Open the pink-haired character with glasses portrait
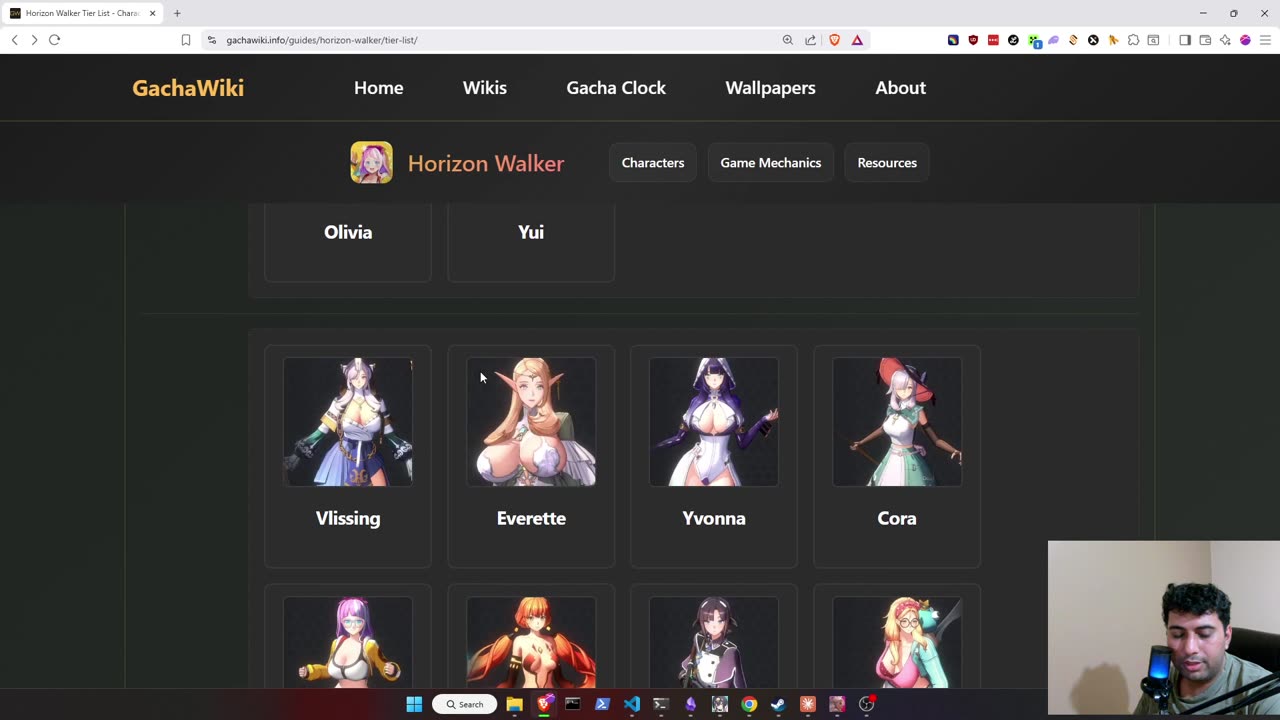This screenshot has height=720, width=1280. (348, 643)
